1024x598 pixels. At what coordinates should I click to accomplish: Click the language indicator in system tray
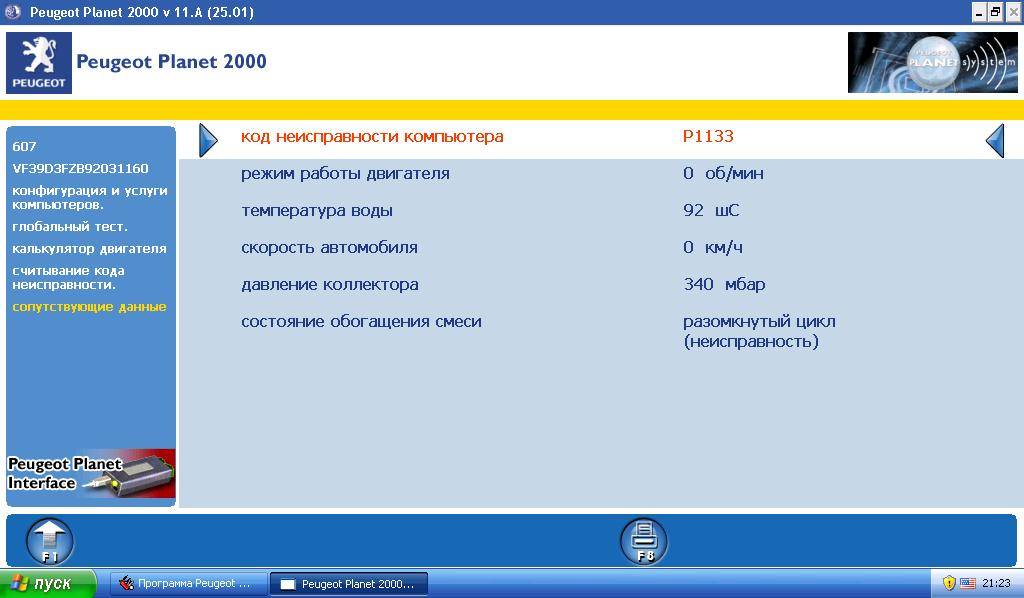967,583
